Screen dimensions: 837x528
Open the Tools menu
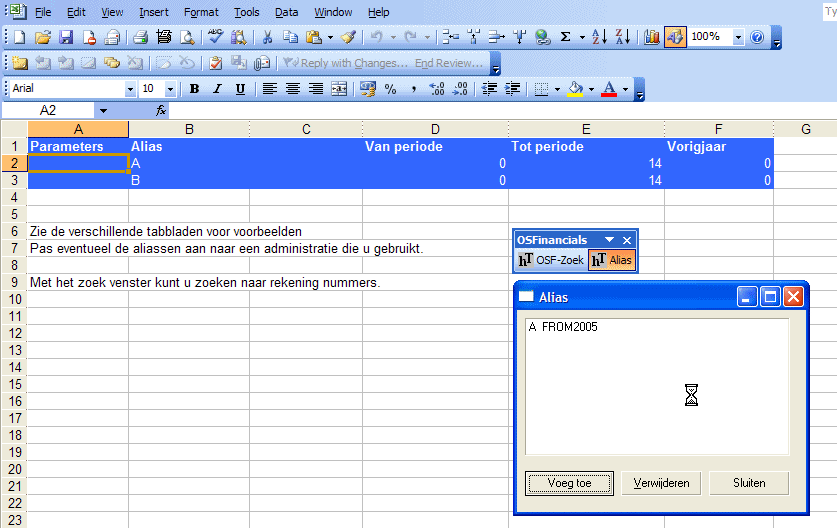[247, 12]
